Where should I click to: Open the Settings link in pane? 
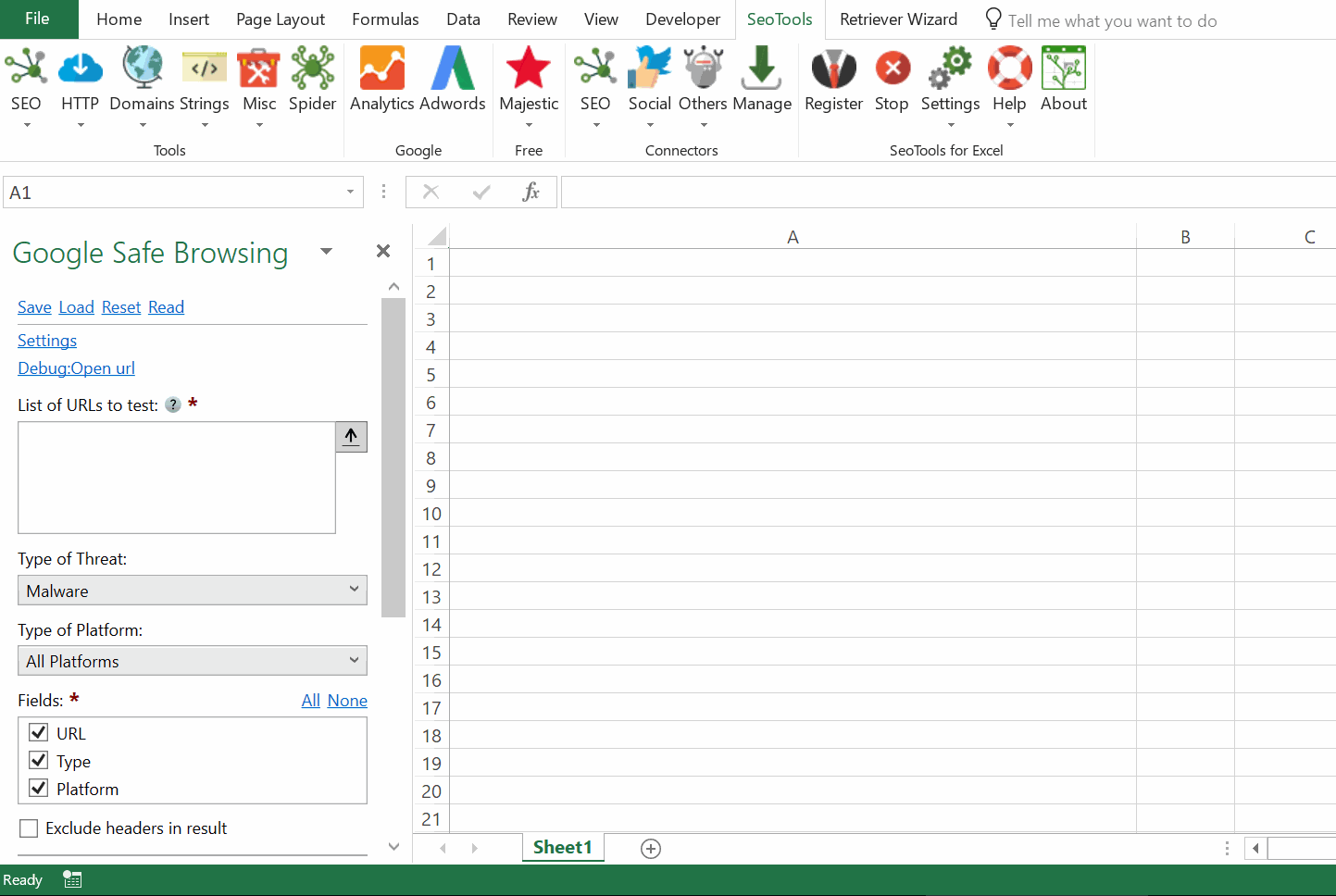click(x=47, y=341)
